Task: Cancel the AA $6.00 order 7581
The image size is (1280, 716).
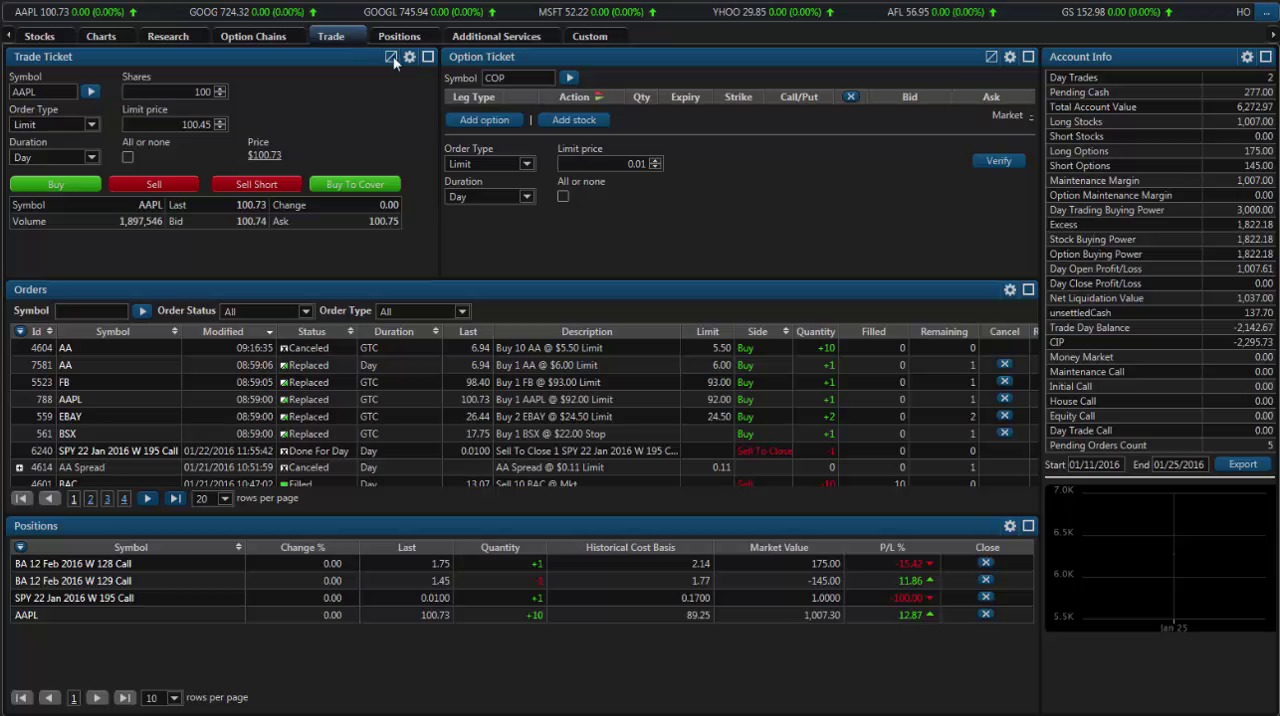Action: click(1004, 365)
